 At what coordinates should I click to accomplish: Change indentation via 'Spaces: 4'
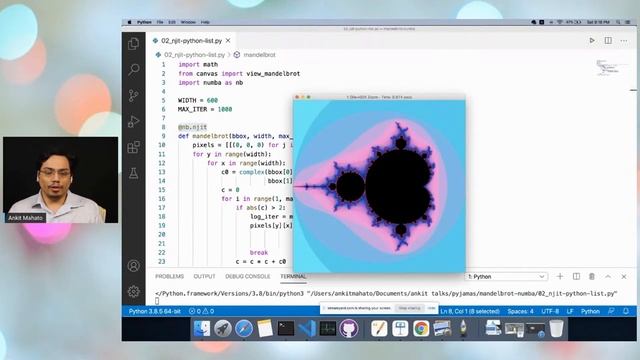520,311
